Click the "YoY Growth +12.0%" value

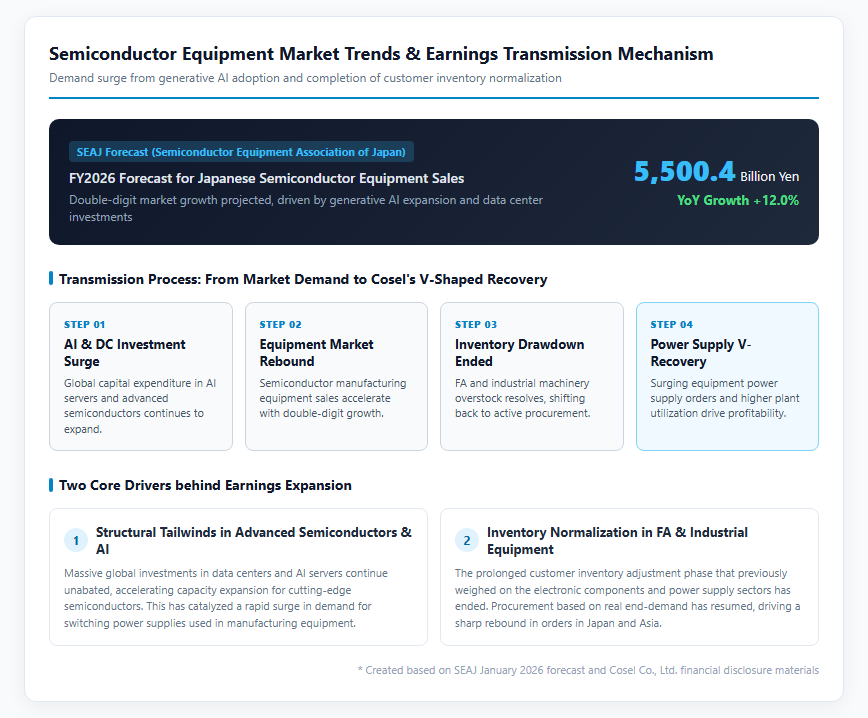coord(738,200)
